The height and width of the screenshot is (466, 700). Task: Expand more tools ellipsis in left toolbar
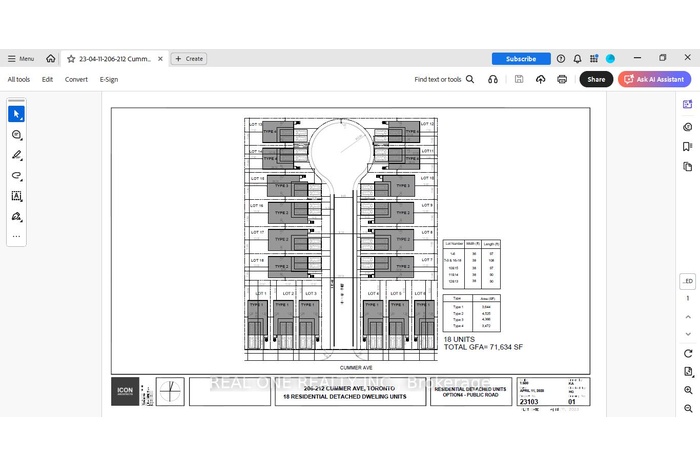[x=17, y=237]
